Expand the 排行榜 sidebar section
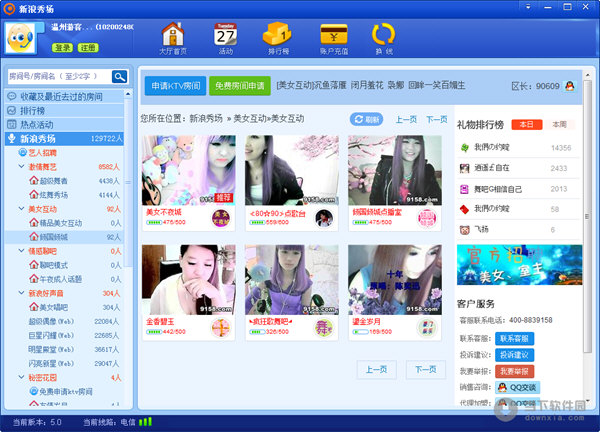Screen dimensions: 600x432 [64, 111]
